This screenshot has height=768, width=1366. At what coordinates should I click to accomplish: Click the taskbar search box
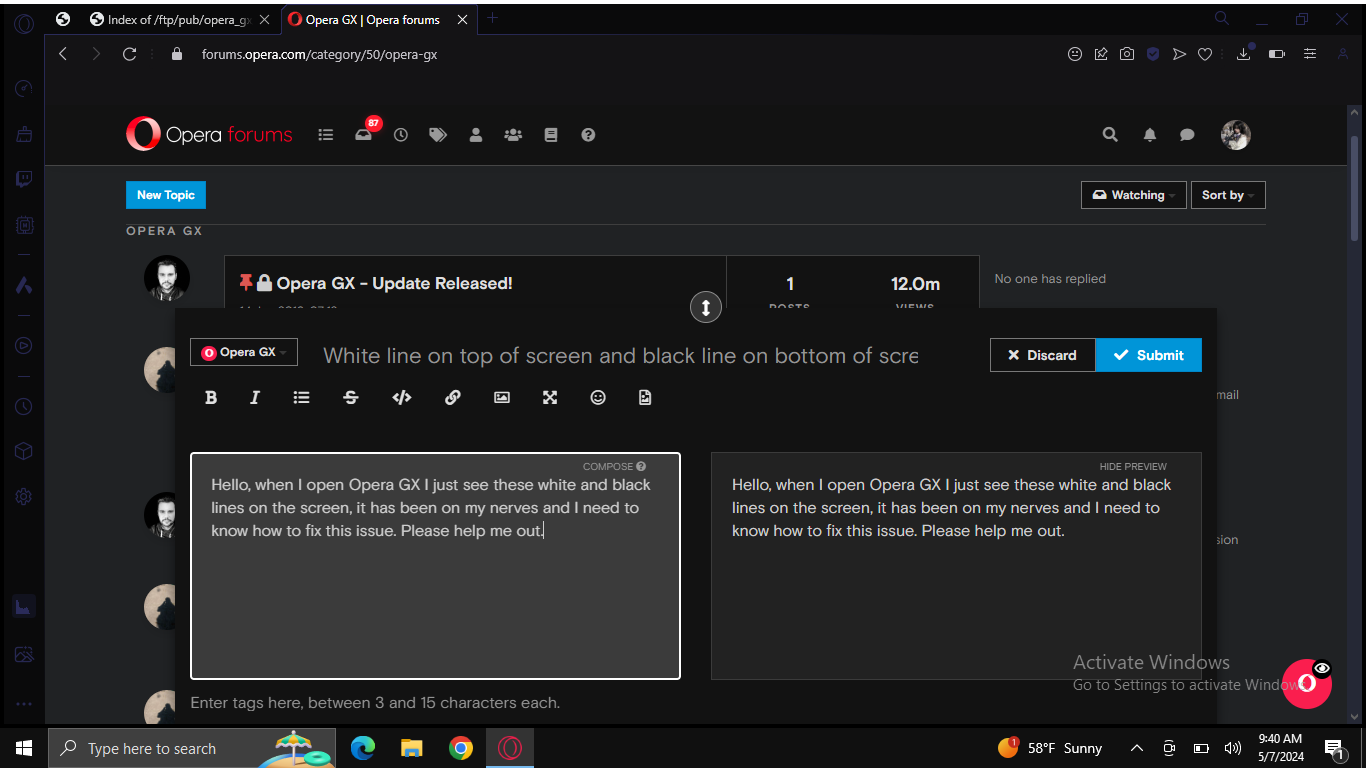click(191, 748)
